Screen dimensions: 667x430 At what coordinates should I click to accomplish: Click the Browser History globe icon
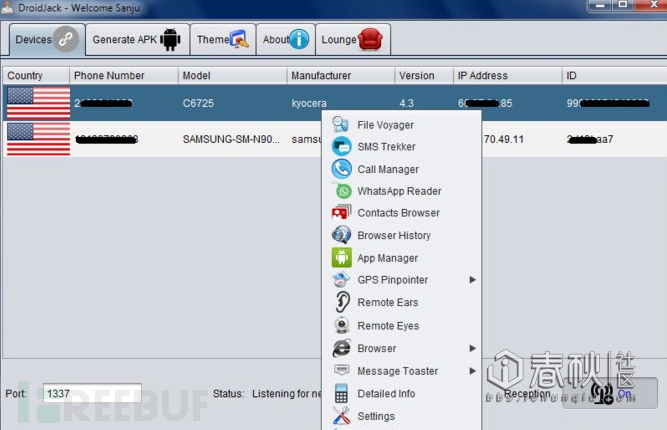click(x=341, y=235)
